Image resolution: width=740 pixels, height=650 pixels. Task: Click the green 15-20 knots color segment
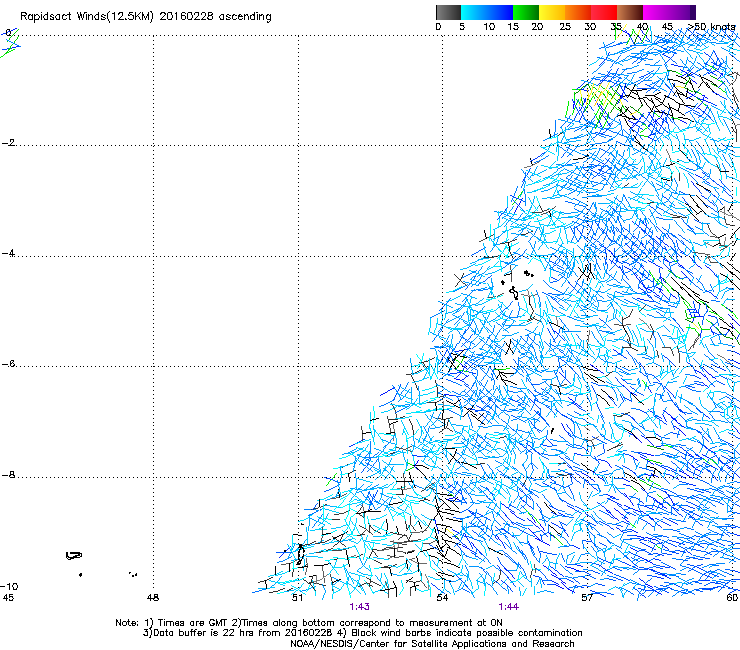526,12
